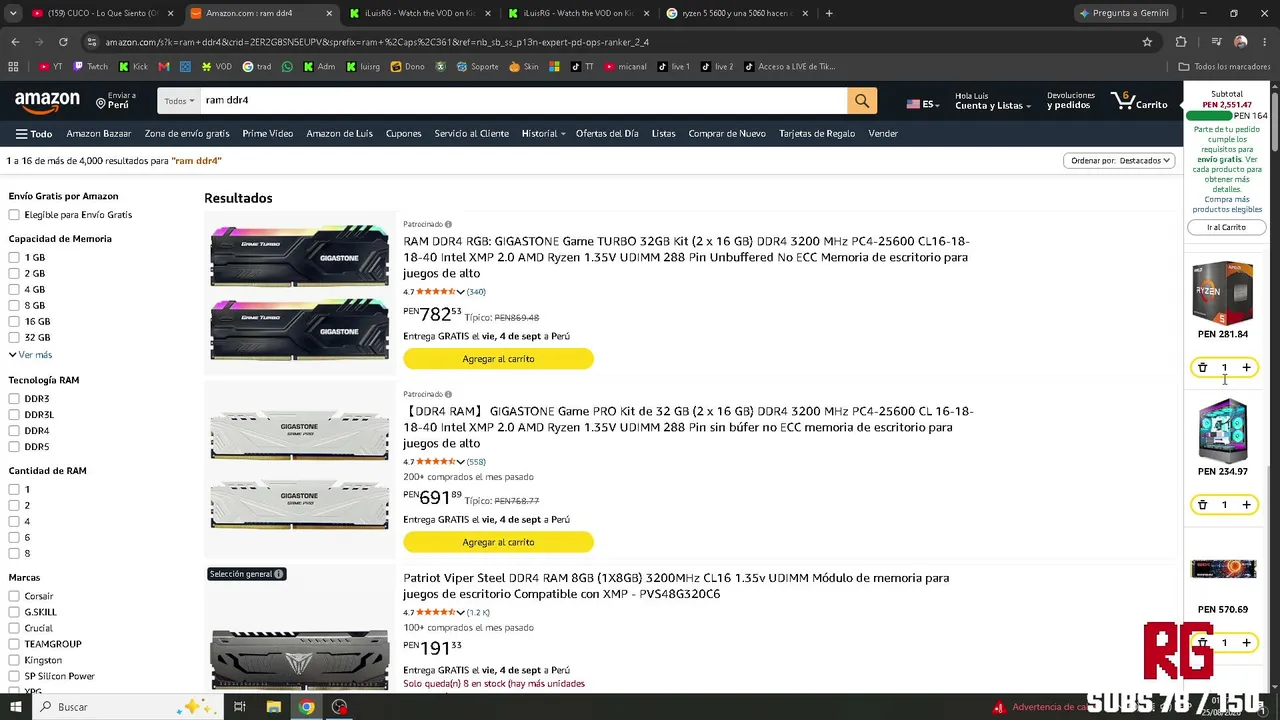Screen dimensions: 1280x720
Task: Remove the PC case from cart sidebar
Action: [x=1203, y=505]
